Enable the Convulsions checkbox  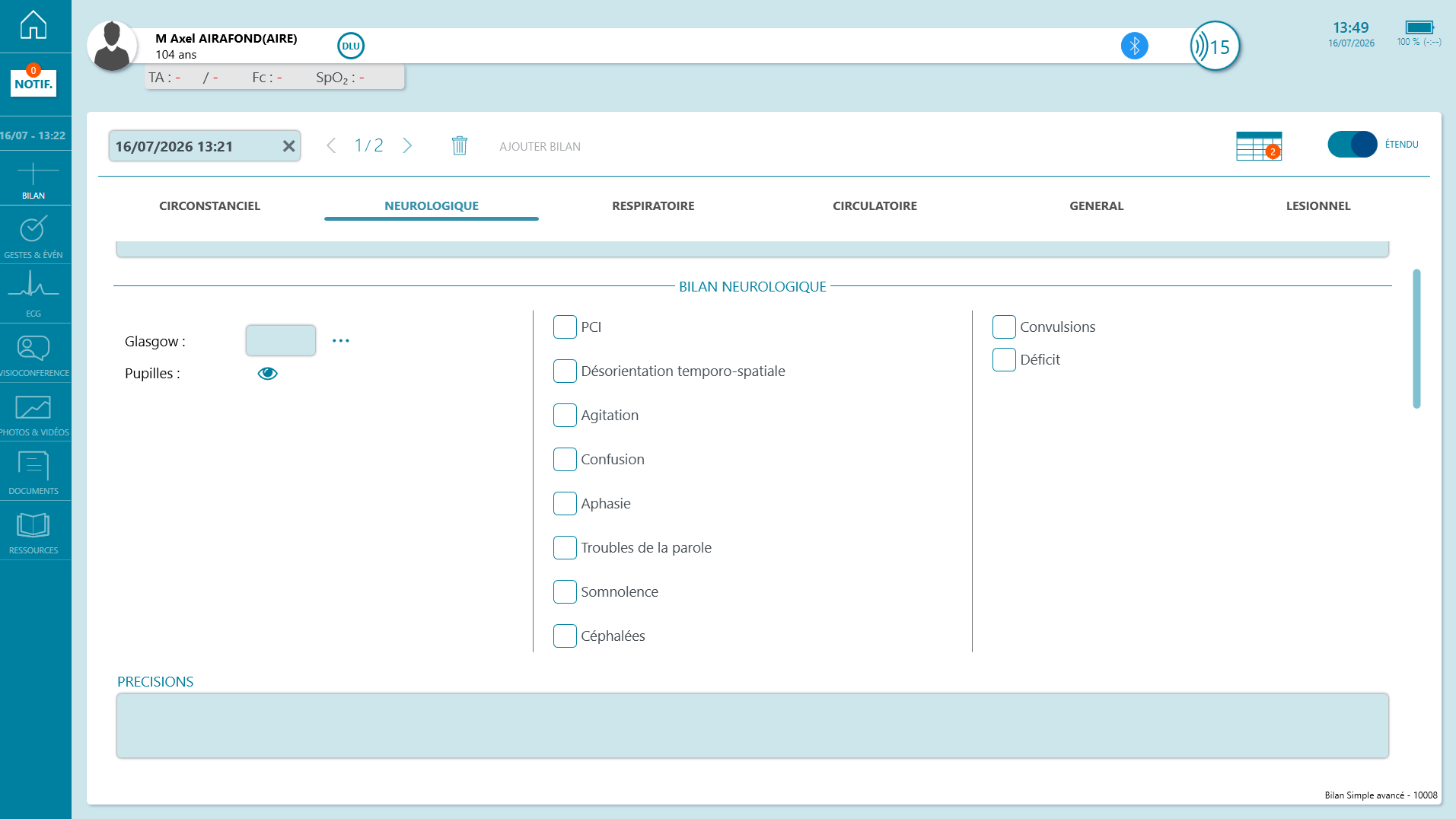click(x=1004, y=327)
